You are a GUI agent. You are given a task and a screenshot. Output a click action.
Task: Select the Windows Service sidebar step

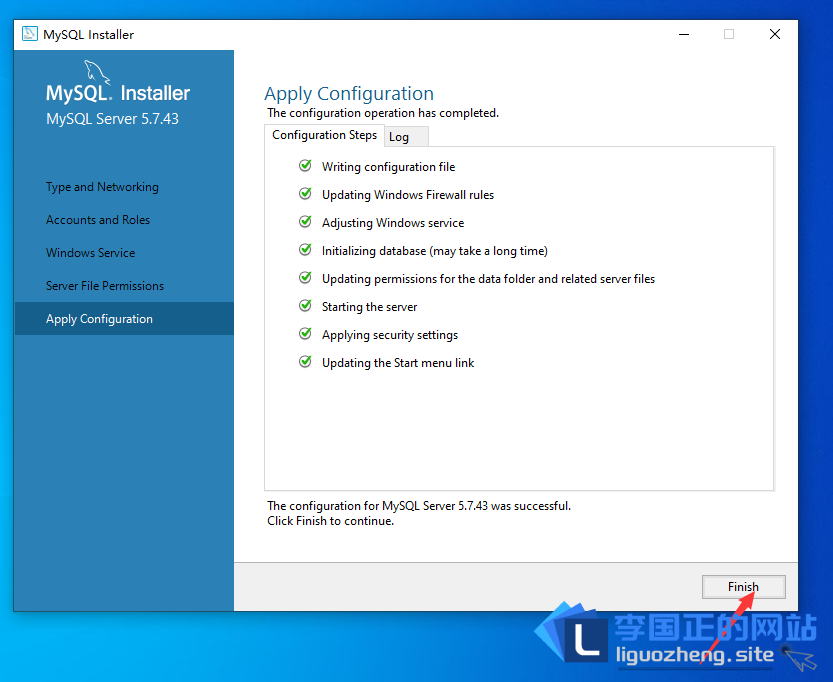coord(90,253)
